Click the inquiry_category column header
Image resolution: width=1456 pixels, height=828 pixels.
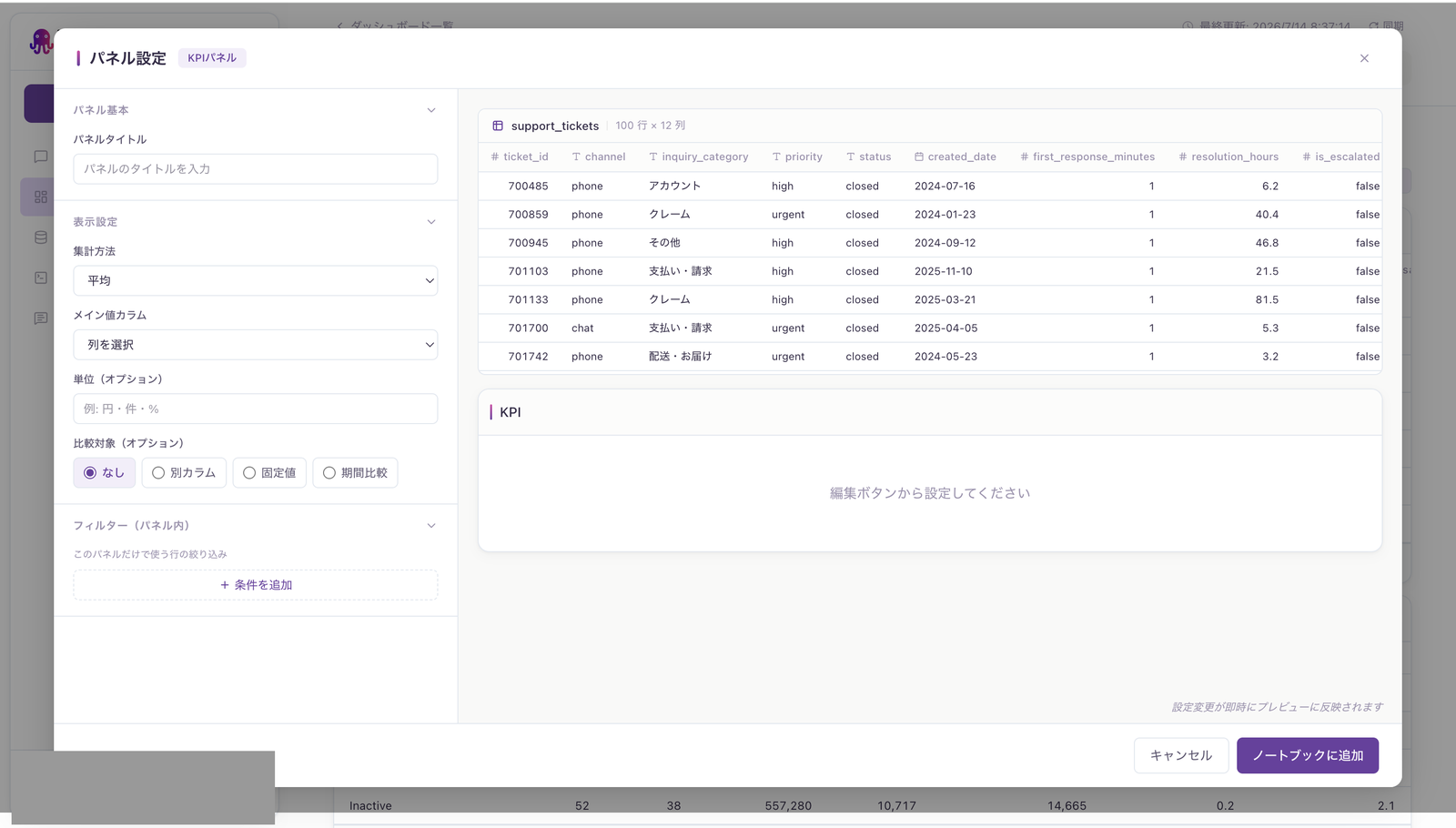[x=699, y=157]
